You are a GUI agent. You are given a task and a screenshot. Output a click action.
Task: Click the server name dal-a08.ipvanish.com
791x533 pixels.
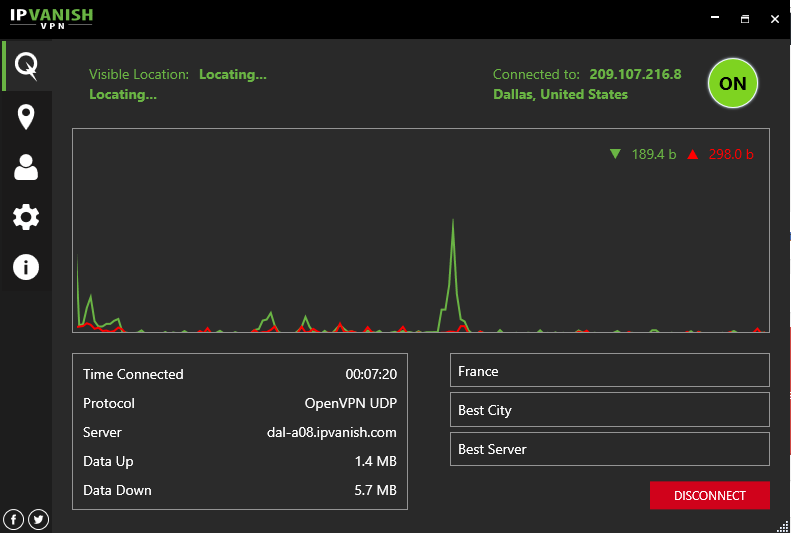pyautogui.click(x=331, y=433)
